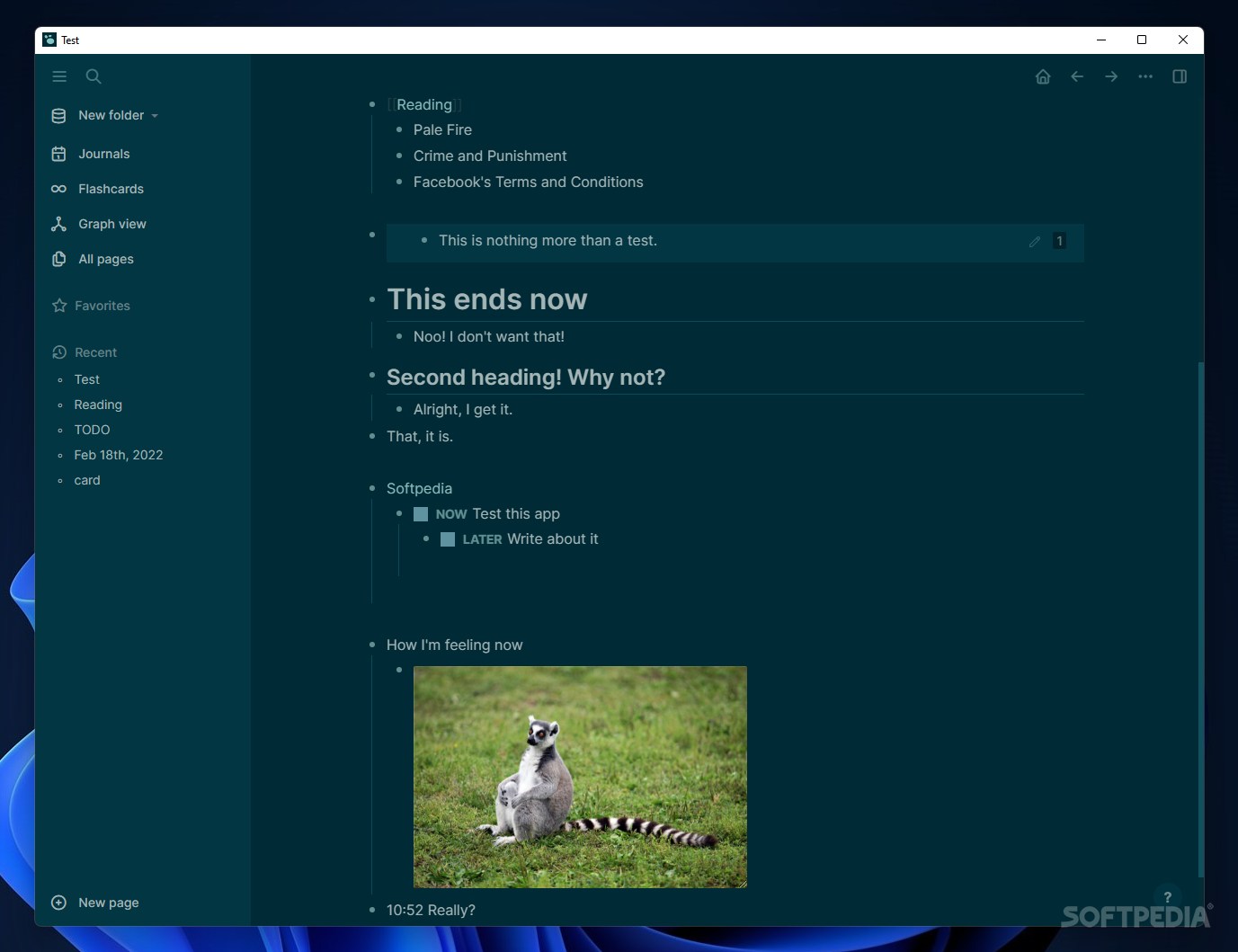Open All pages list
Image resolution: width=1238 pixels, height=952 pixels.
click(x=106, y=259)
